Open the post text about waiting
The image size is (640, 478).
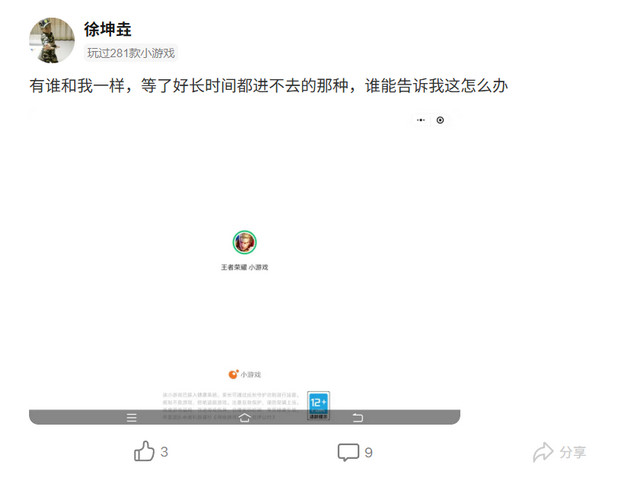269,86
